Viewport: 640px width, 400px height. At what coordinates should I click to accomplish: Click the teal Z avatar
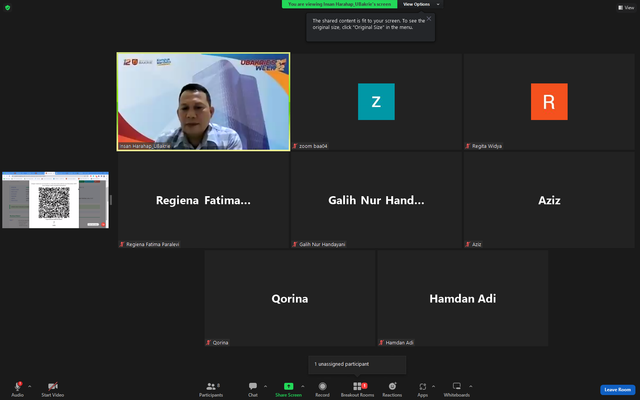coord(376,102)
